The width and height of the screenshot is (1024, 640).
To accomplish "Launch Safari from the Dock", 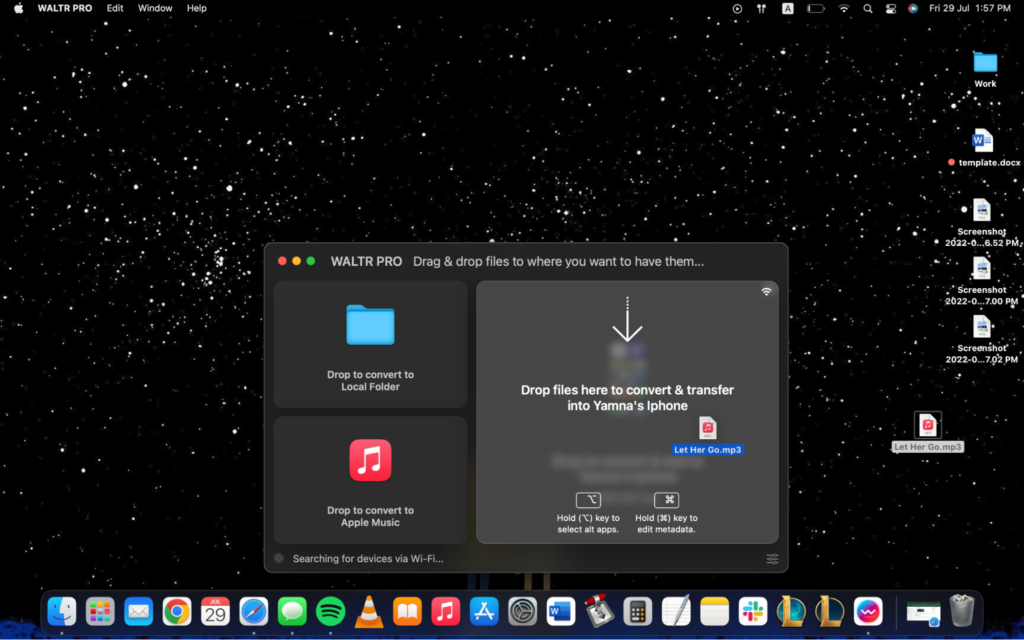I will pyautogui.click(x=253, y=612).
